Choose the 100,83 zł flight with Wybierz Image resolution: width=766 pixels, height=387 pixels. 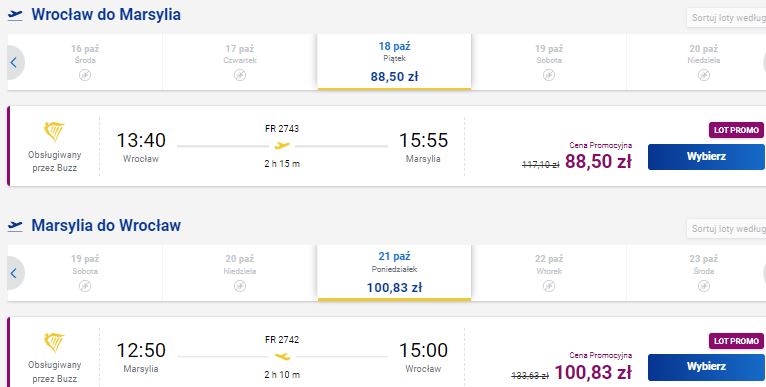point(706,367)
